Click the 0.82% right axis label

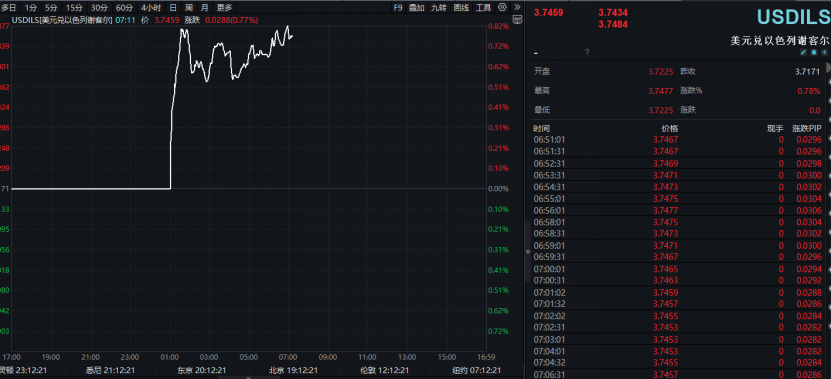pyautogui.click(x=498, y=26)
